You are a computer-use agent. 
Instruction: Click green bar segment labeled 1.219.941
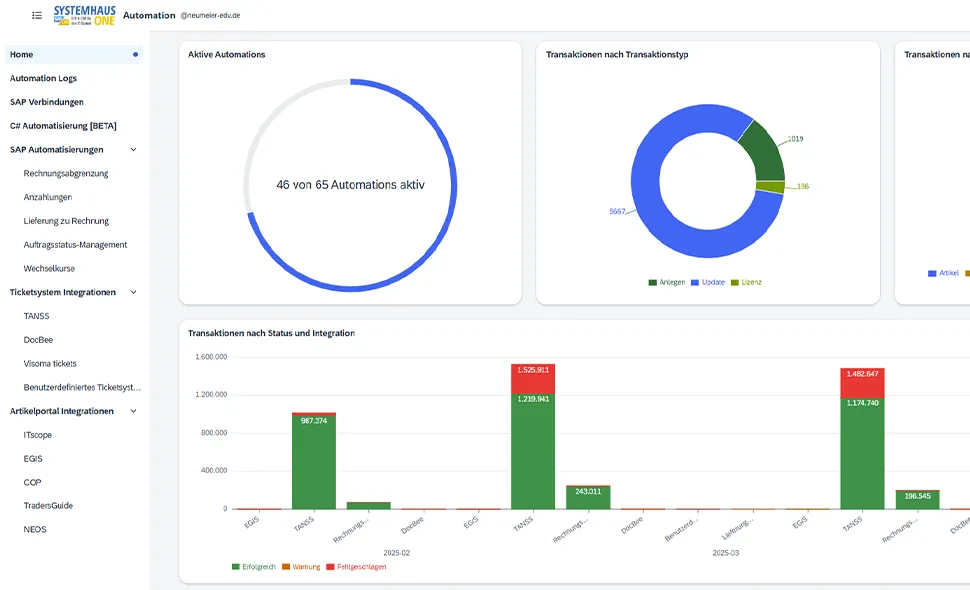pyautogui.click(x=533, y=451)
